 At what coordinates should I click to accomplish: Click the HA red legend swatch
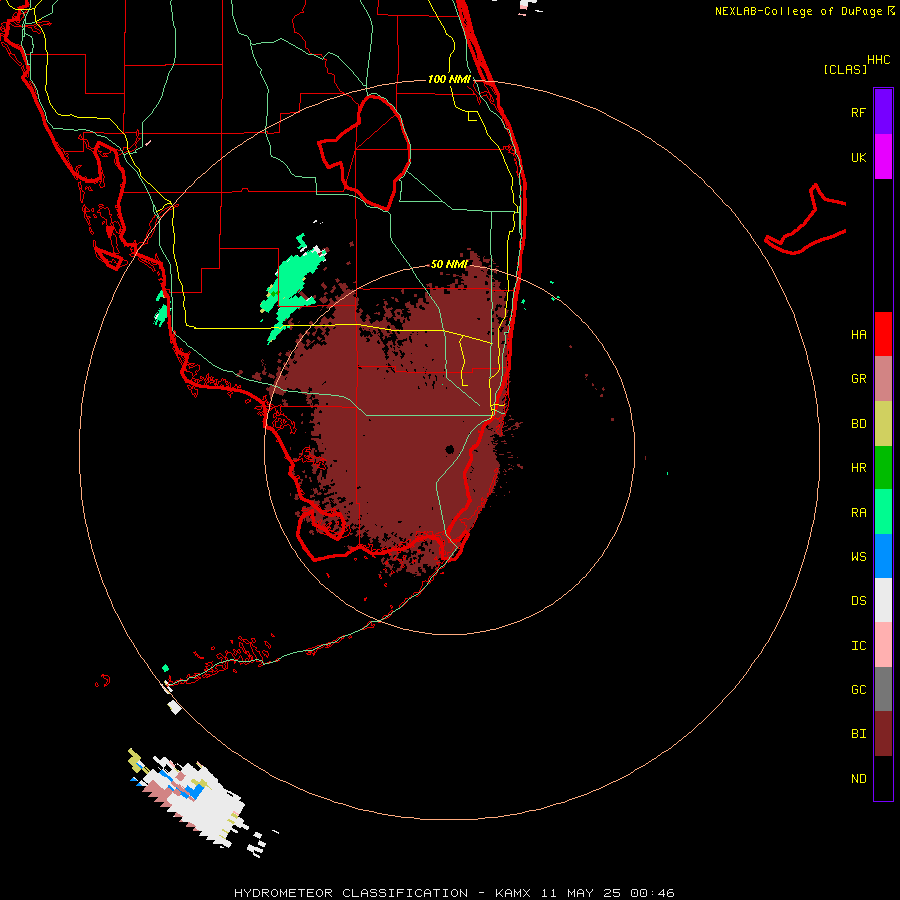(883, 334)
